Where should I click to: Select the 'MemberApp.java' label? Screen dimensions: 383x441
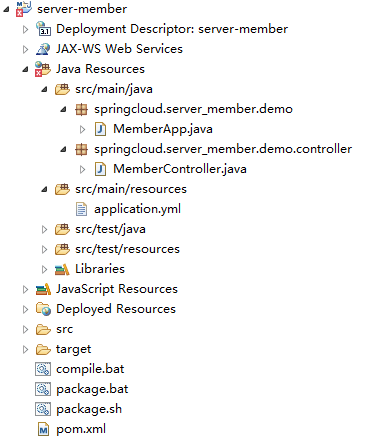click(x=163, y=129)
